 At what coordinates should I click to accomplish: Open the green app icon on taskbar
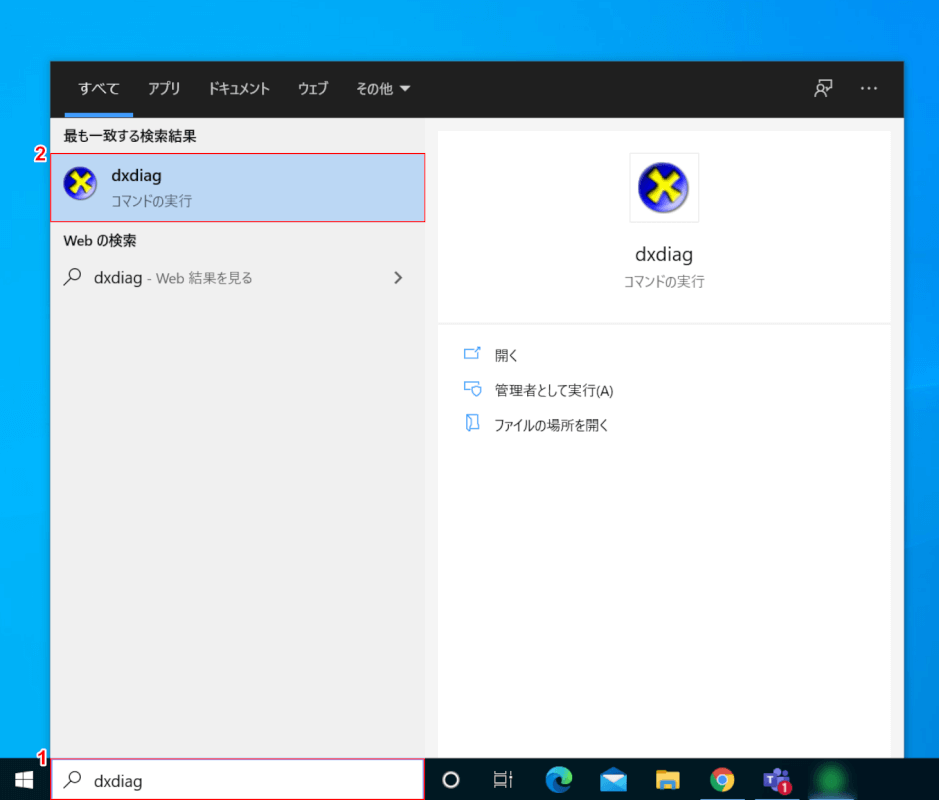[x=831, y=780]
